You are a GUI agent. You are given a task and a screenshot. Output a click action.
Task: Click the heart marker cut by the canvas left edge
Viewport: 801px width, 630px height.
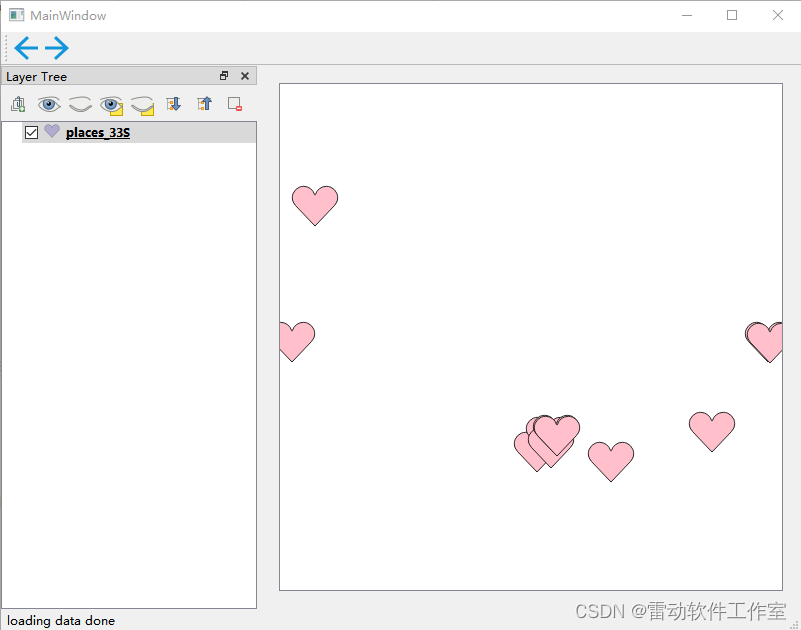point(297,341)
